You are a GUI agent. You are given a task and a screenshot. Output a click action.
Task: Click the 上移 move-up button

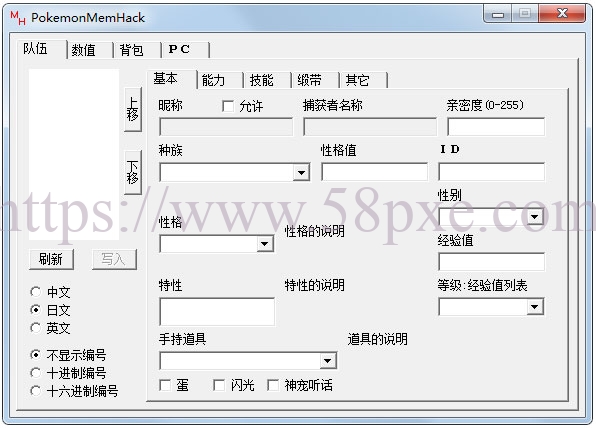(x=133, y=109)
